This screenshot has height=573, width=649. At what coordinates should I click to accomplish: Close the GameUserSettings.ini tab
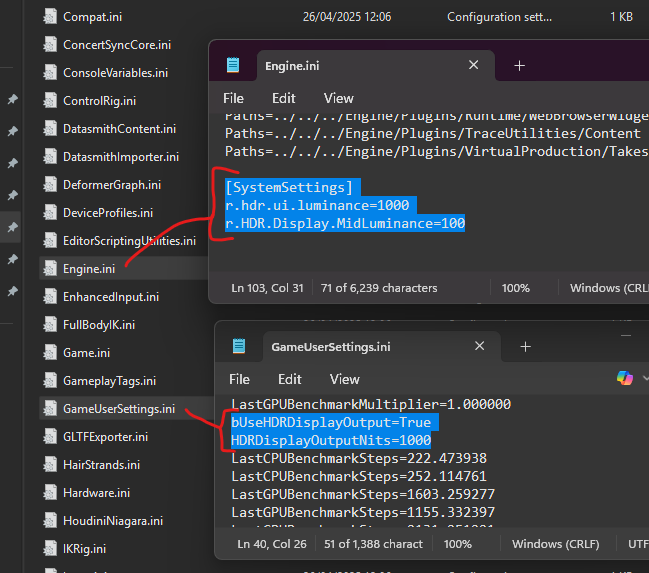(479, 346)
